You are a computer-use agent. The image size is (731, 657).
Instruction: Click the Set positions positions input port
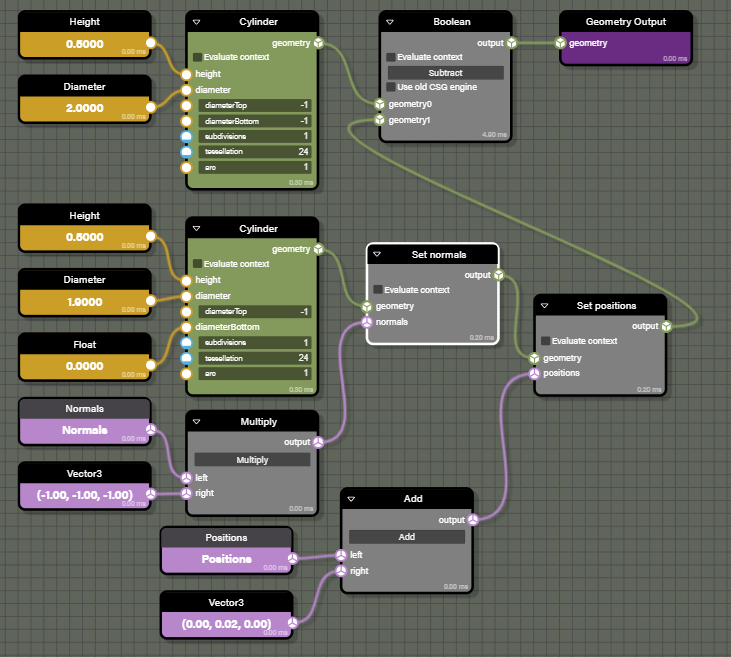[x=534, y=373]
